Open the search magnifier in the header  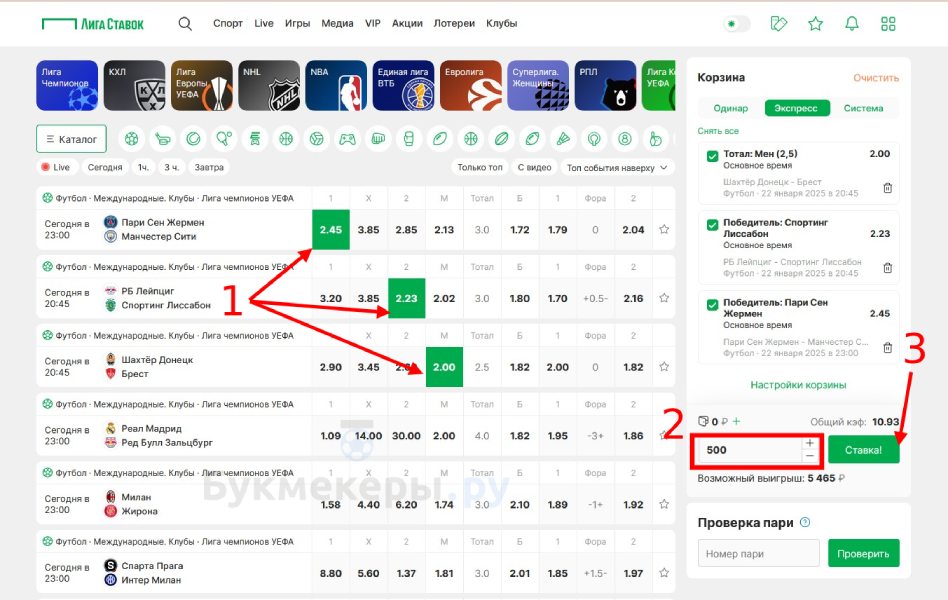coord(185,24)
